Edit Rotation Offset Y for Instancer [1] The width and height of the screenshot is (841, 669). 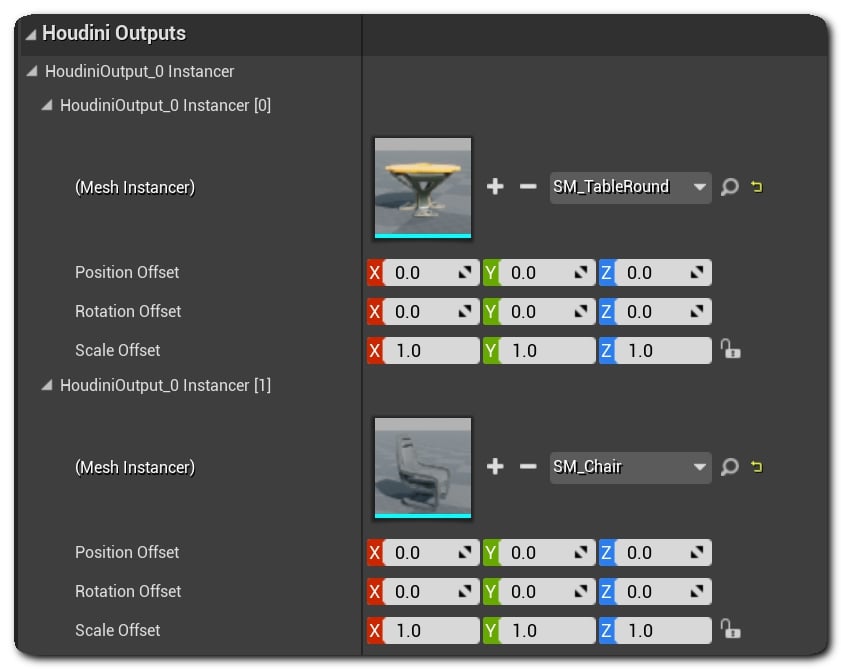(547, 592)
